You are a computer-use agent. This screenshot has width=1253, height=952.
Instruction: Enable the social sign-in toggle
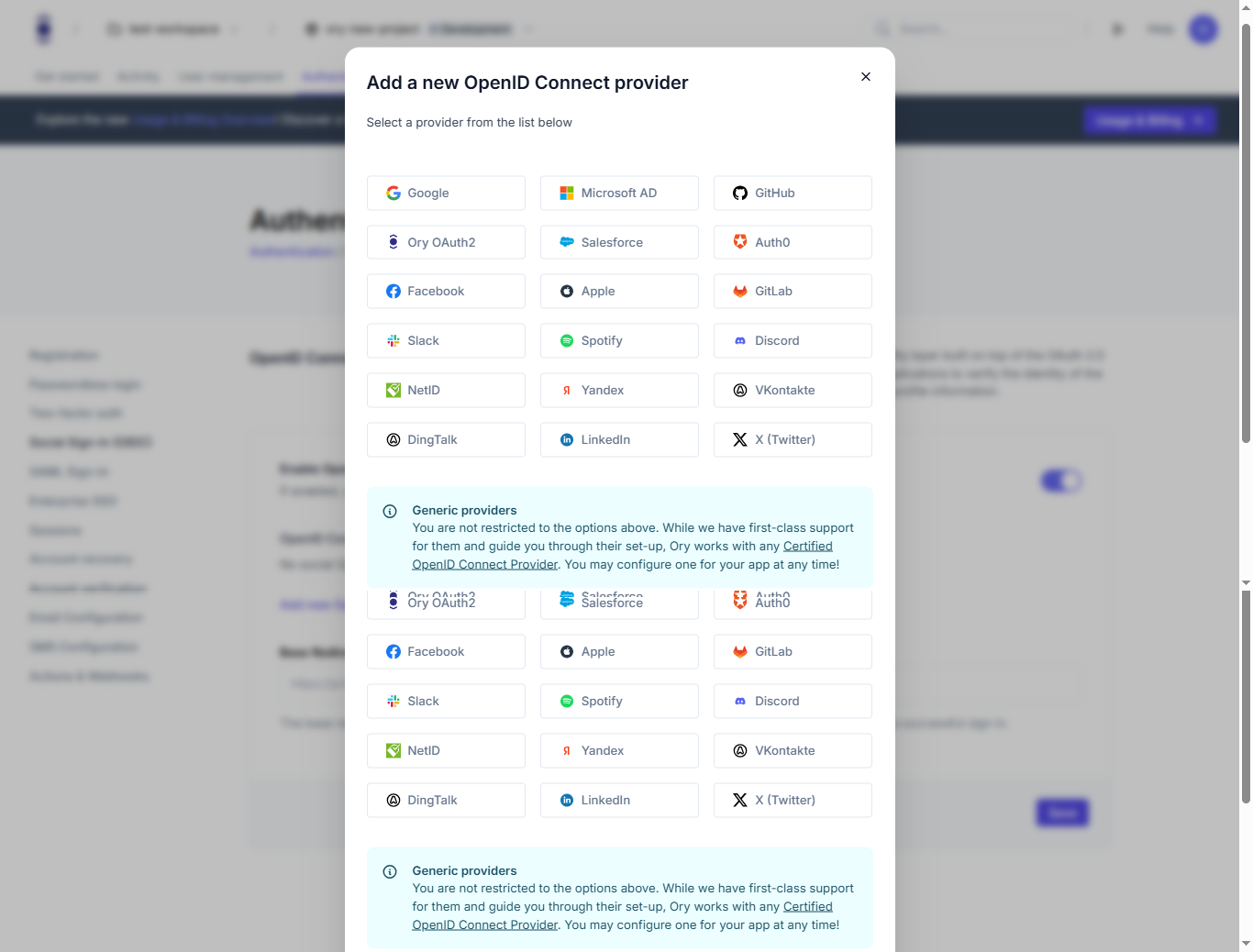1061,480
